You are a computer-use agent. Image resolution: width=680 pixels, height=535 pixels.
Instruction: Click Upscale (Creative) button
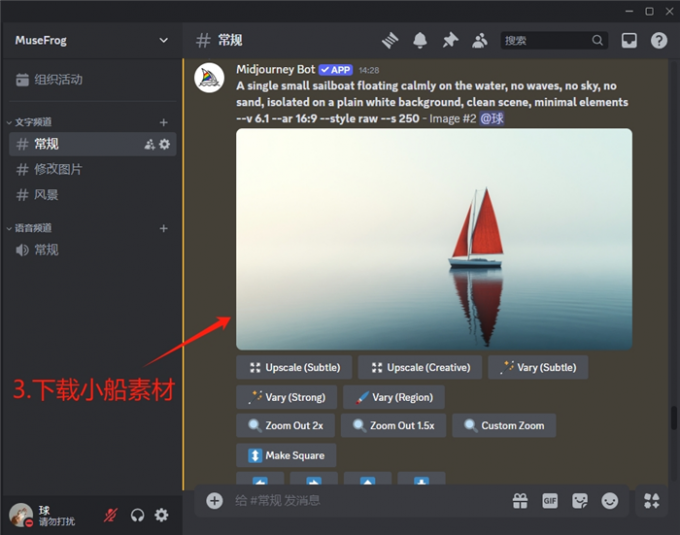click(420, 367)
